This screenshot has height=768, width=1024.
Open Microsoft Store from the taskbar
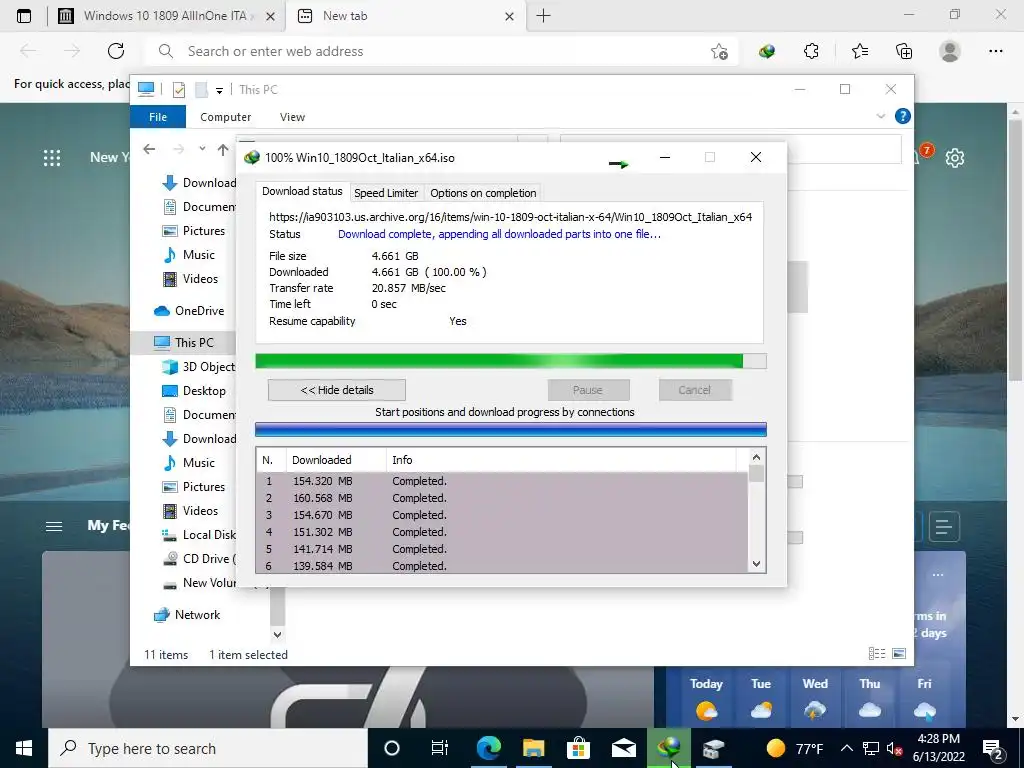click(578, 748)
